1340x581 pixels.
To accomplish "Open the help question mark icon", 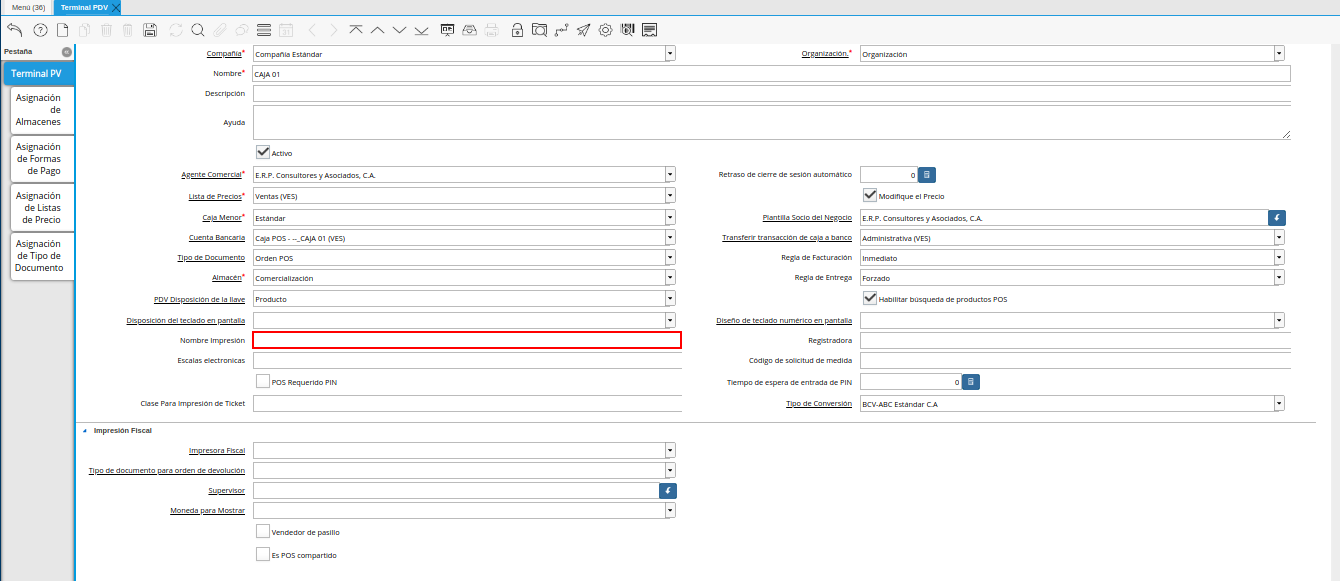I will [x=40, y=30].
